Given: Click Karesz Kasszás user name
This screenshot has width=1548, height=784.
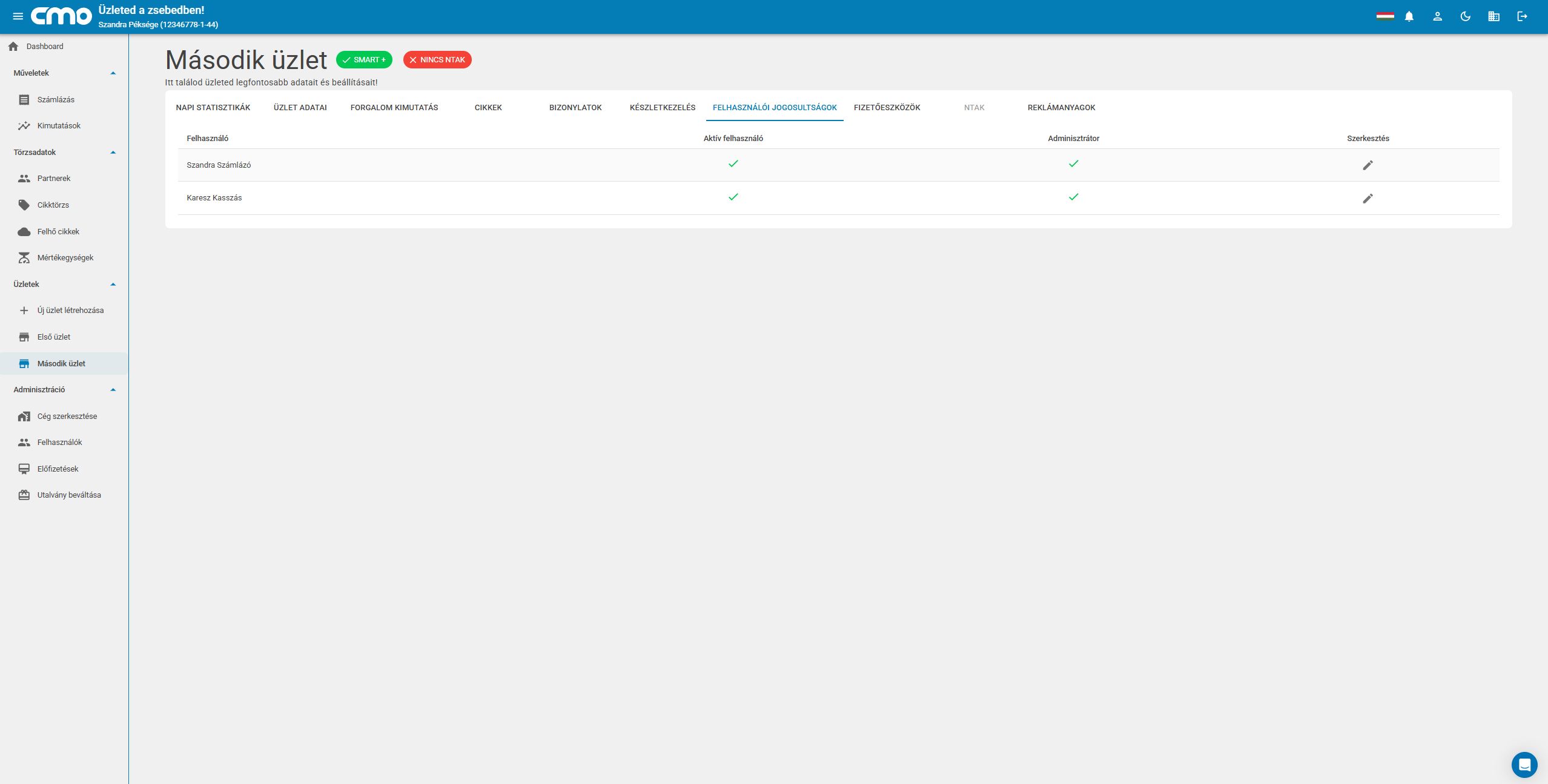Looking at the screenshot, I should [x=214, y=198].
